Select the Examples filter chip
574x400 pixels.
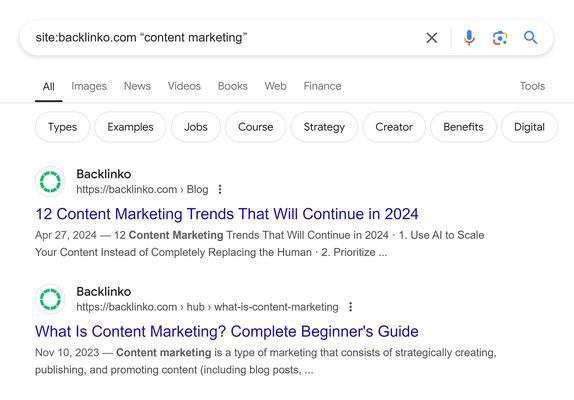[130, 127]
